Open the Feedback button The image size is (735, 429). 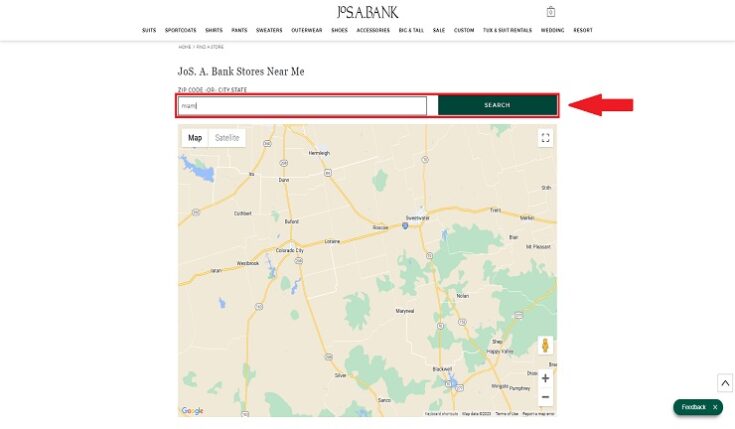693,407
